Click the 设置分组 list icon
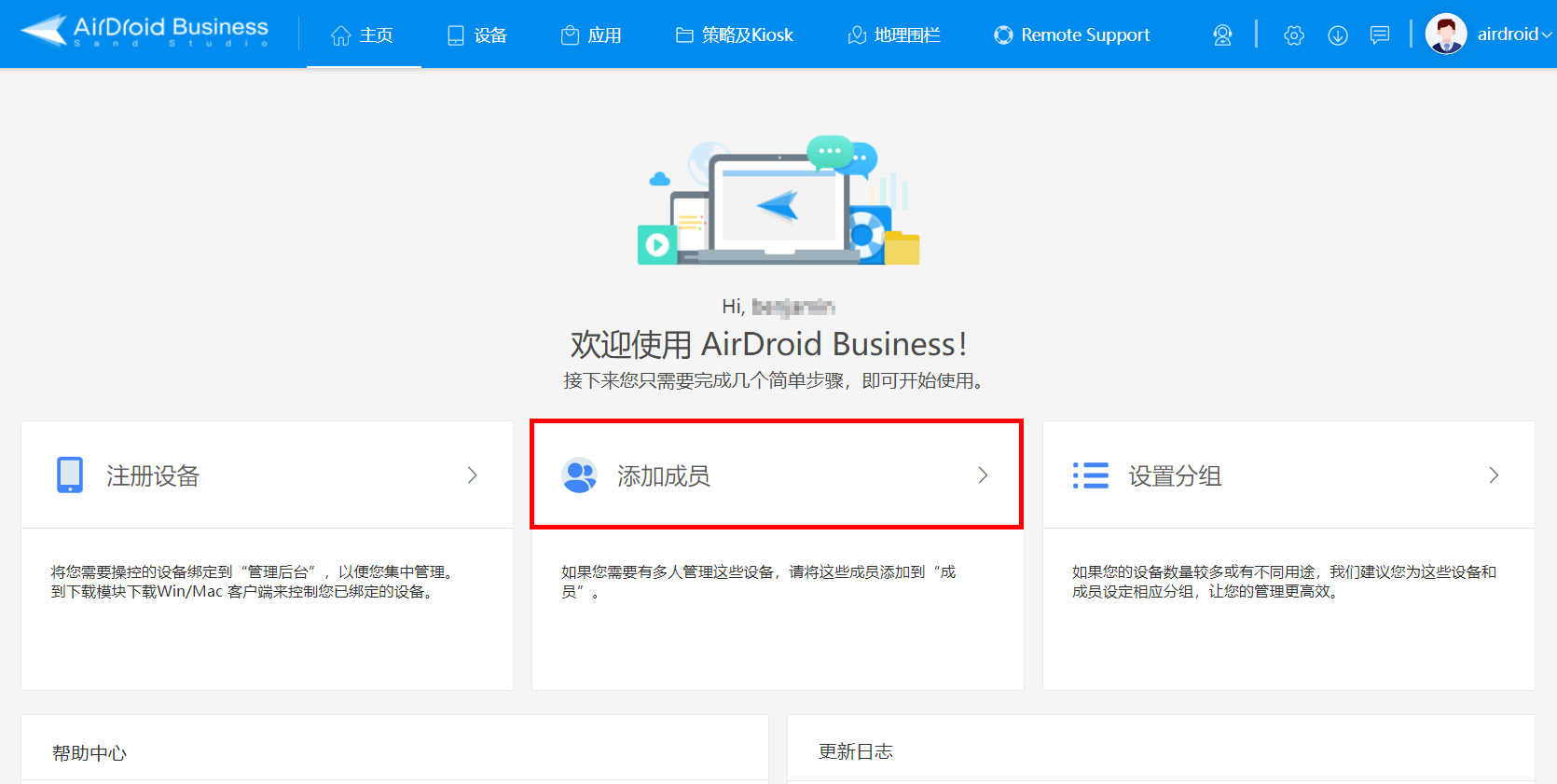Screen dimensions: 1557x784 click(x=1091, y=475)
